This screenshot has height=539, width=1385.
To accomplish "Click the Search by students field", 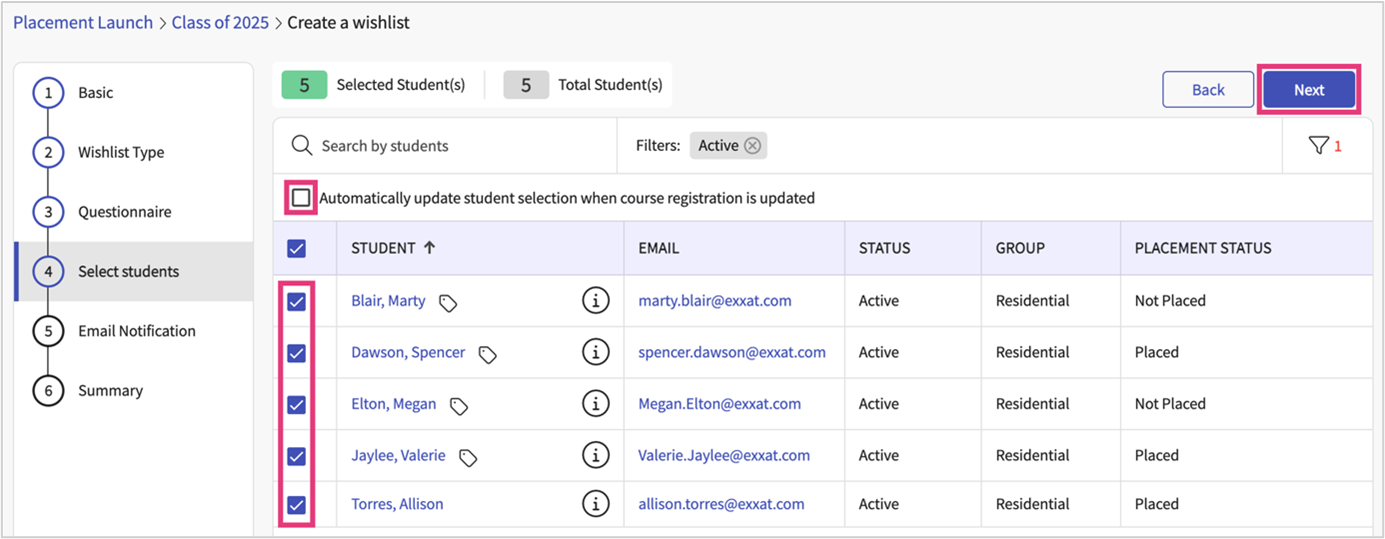I will coord(450,146).
